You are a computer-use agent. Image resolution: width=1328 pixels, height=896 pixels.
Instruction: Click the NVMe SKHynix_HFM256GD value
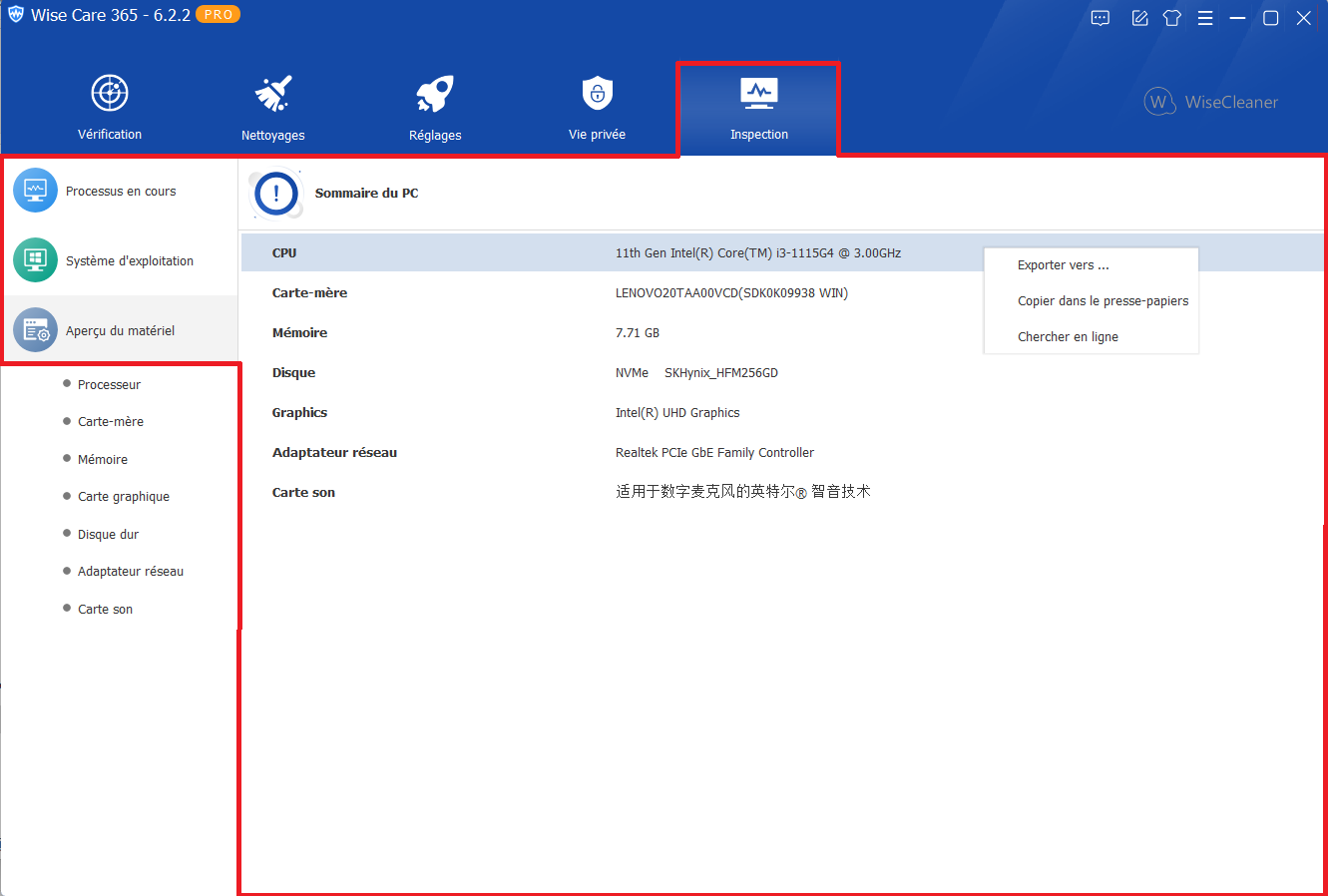696,373
